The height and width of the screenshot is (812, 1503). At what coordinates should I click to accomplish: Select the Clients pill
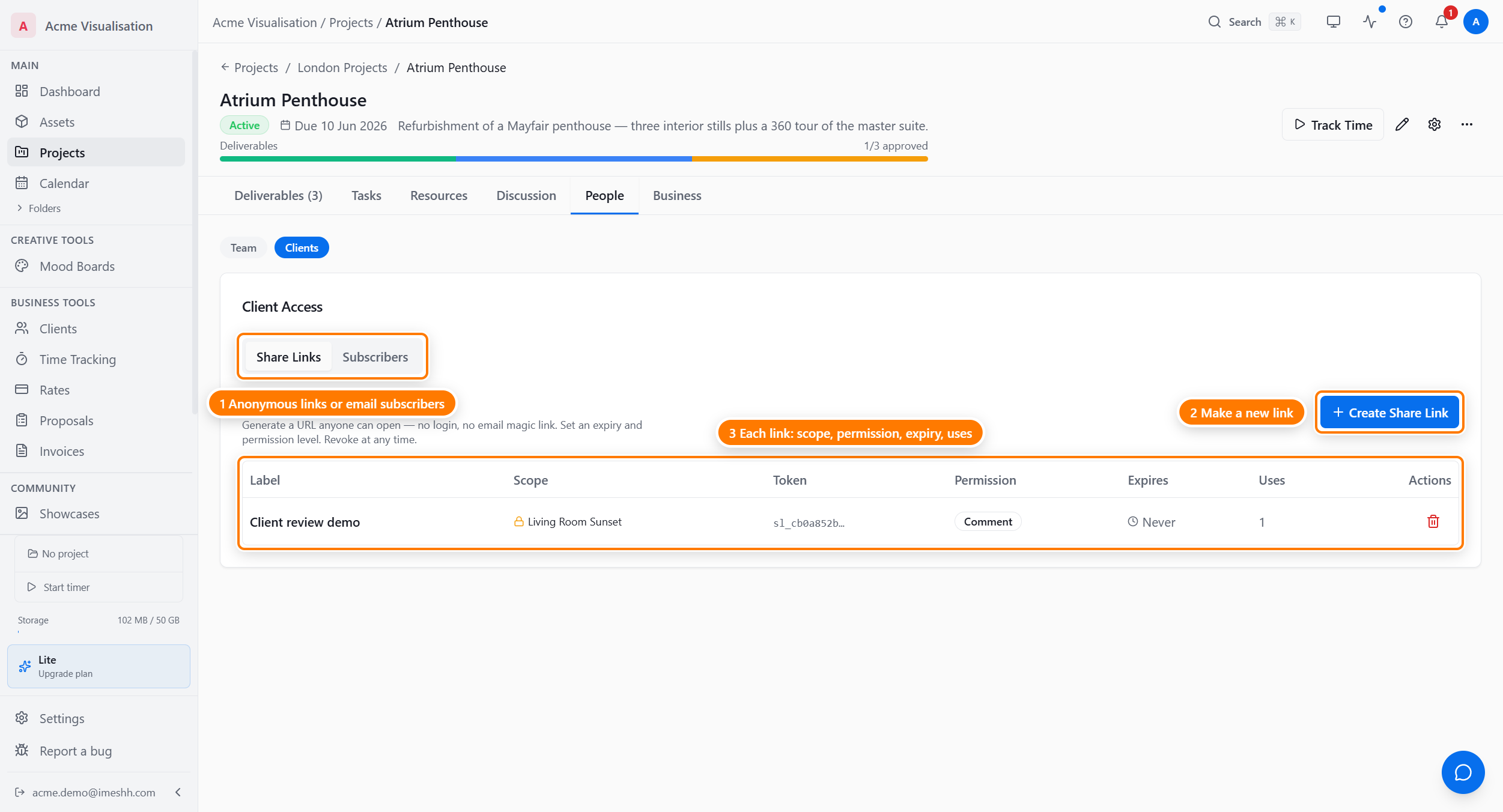tap(302, 247)
